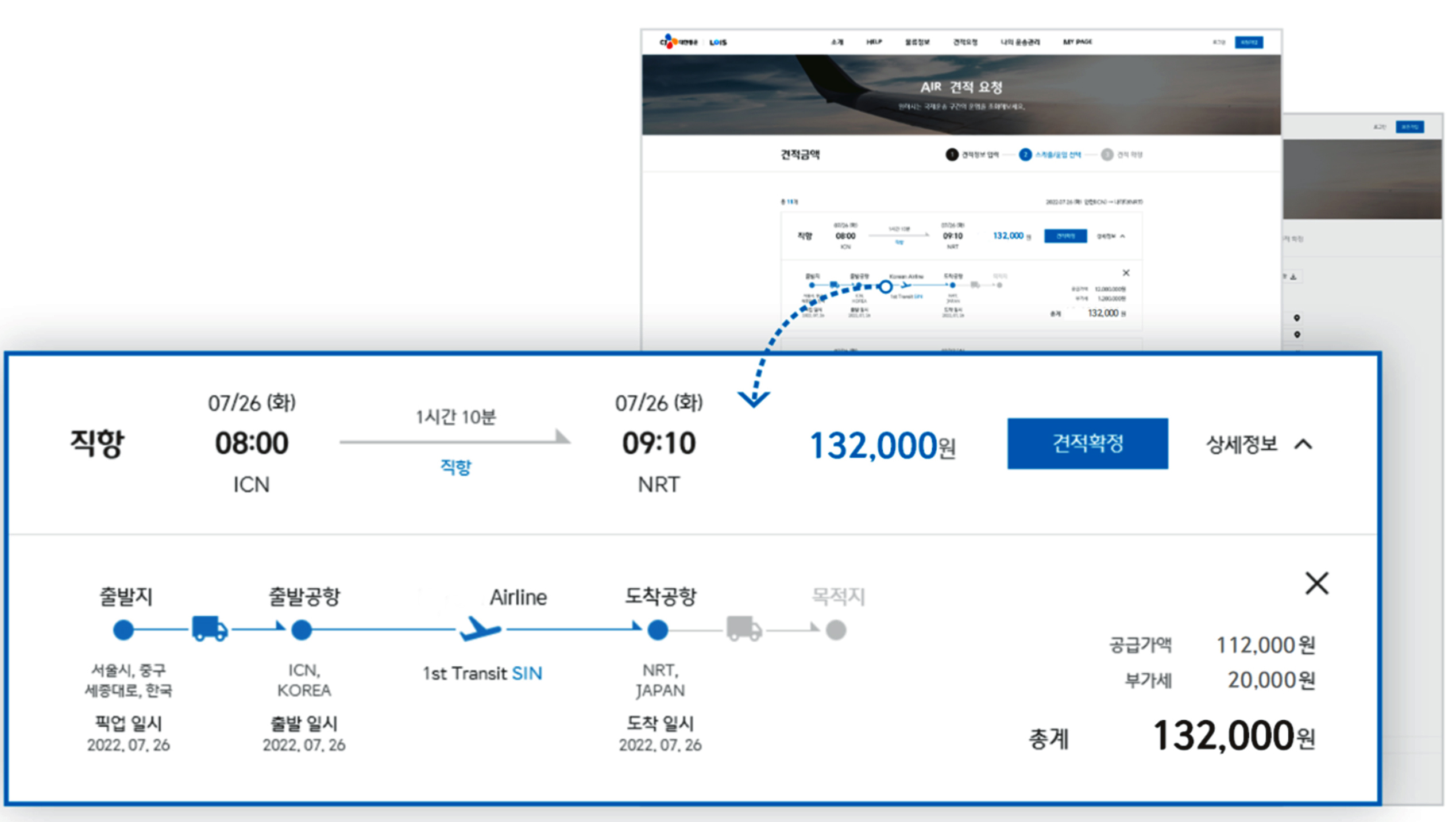Close the large detail panel with X

[x=1316, y=583]
